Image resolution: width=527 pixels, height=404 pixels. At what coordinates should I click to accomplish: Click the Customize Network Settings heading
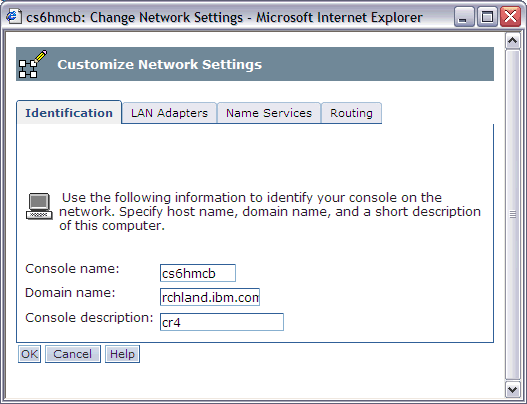coord(159,64)
